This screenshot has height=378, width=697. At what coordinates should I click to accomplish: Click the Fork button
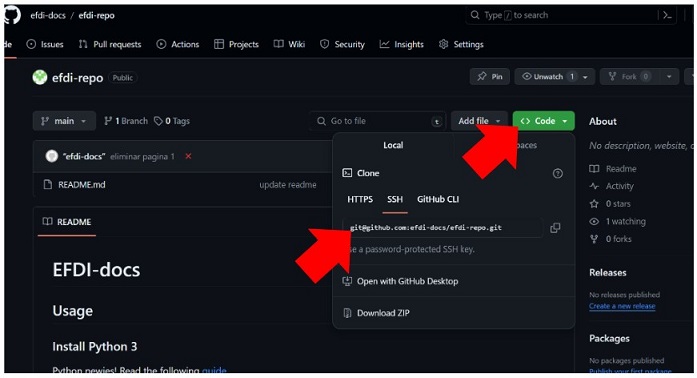[629, 77]
